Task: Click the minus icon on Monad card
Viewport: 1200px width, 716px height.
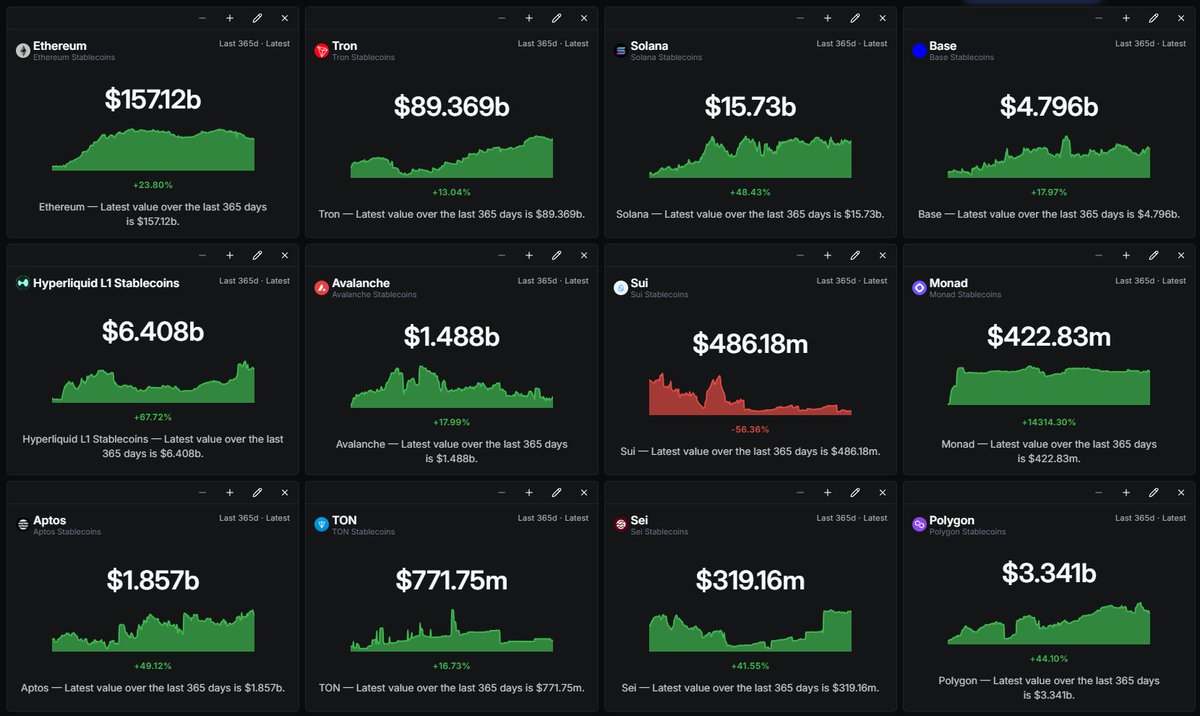Action: (1099, 256)
